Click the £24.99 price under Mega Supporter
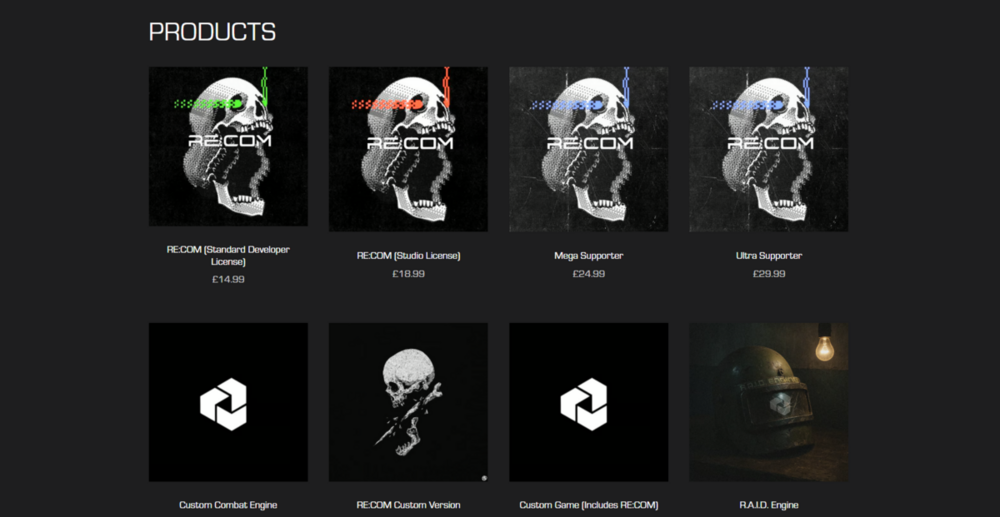This screenshot has height=517, width=1000. 589,274
